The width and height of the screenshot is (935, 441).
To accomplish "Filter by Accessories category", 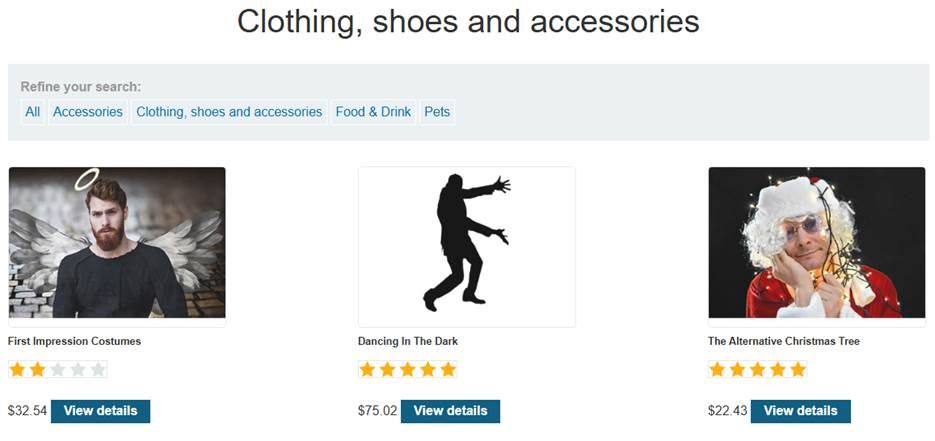I will click(x=88, y=112).
